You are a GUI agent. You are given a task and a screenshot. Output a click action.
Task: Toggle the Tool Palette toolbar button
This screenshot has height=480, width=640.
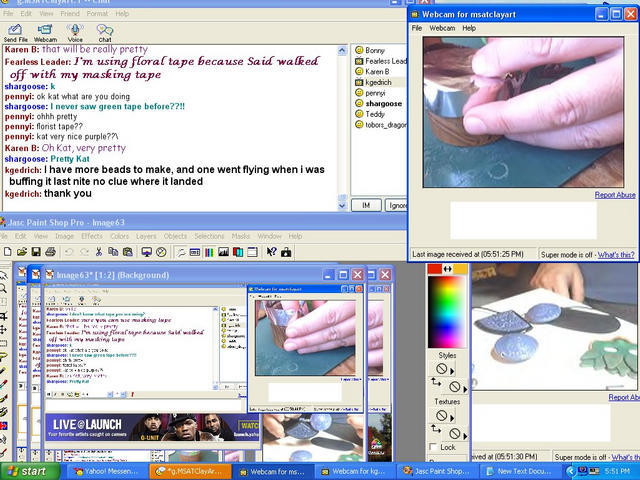180,252
